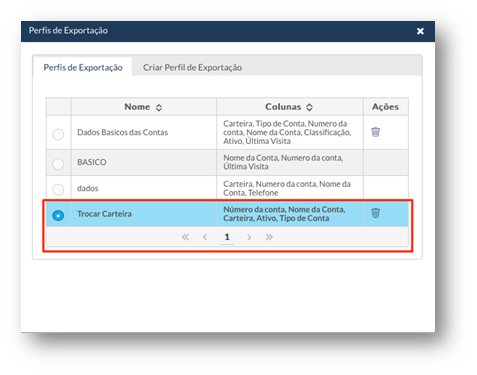Select Dados Basicos das Contas radio button

coord(58,134)
